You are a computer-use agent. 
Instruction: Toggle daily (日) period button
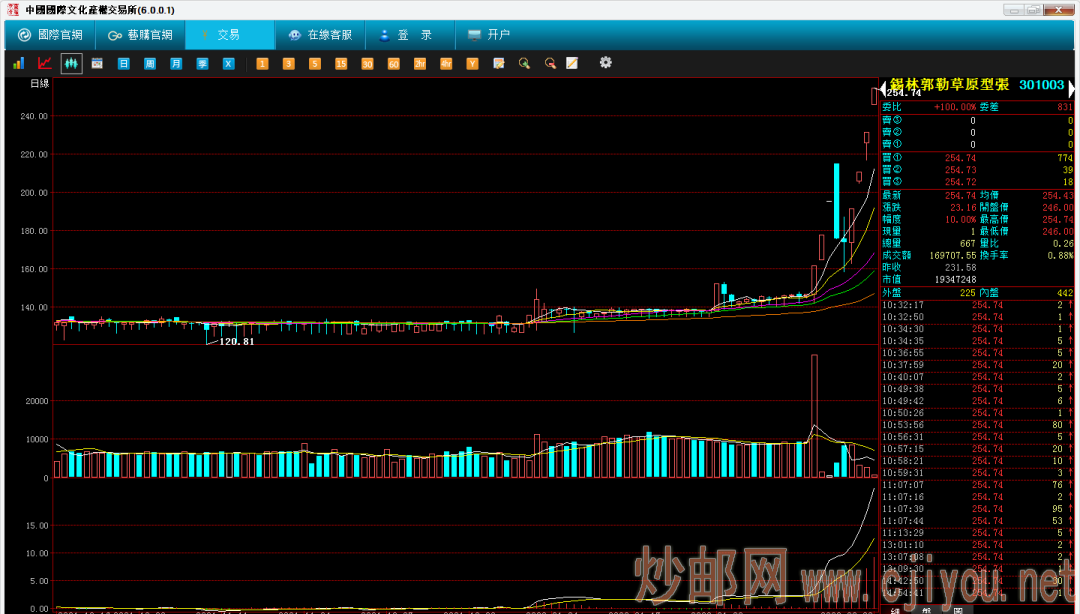[124, 64]
